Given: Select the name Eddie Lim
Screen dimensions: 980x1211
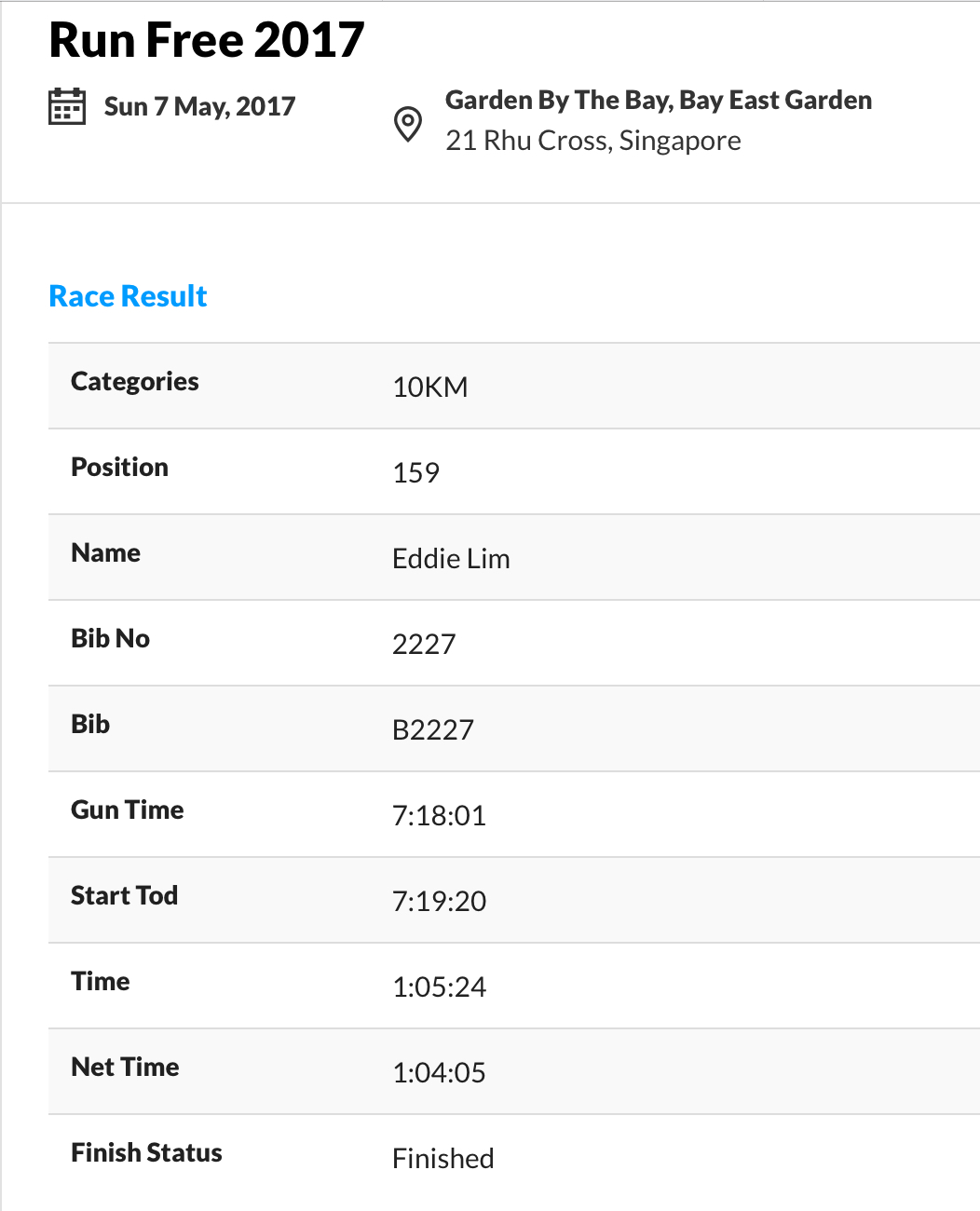Looking at the screenshot, I should [x=451, y=558].
